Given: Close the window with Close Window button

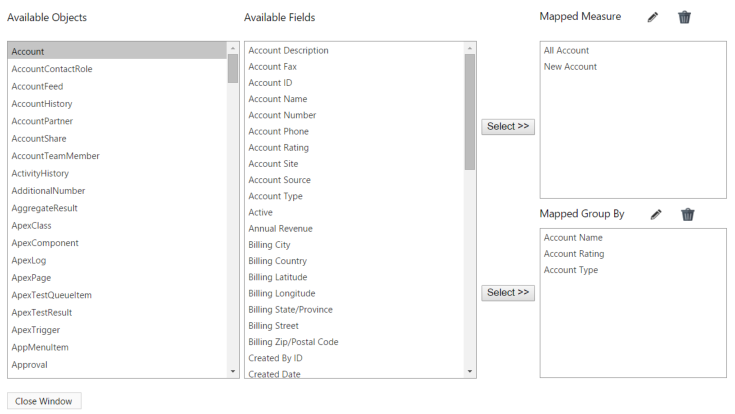Looking at the screenshot, I should [44, 401].
